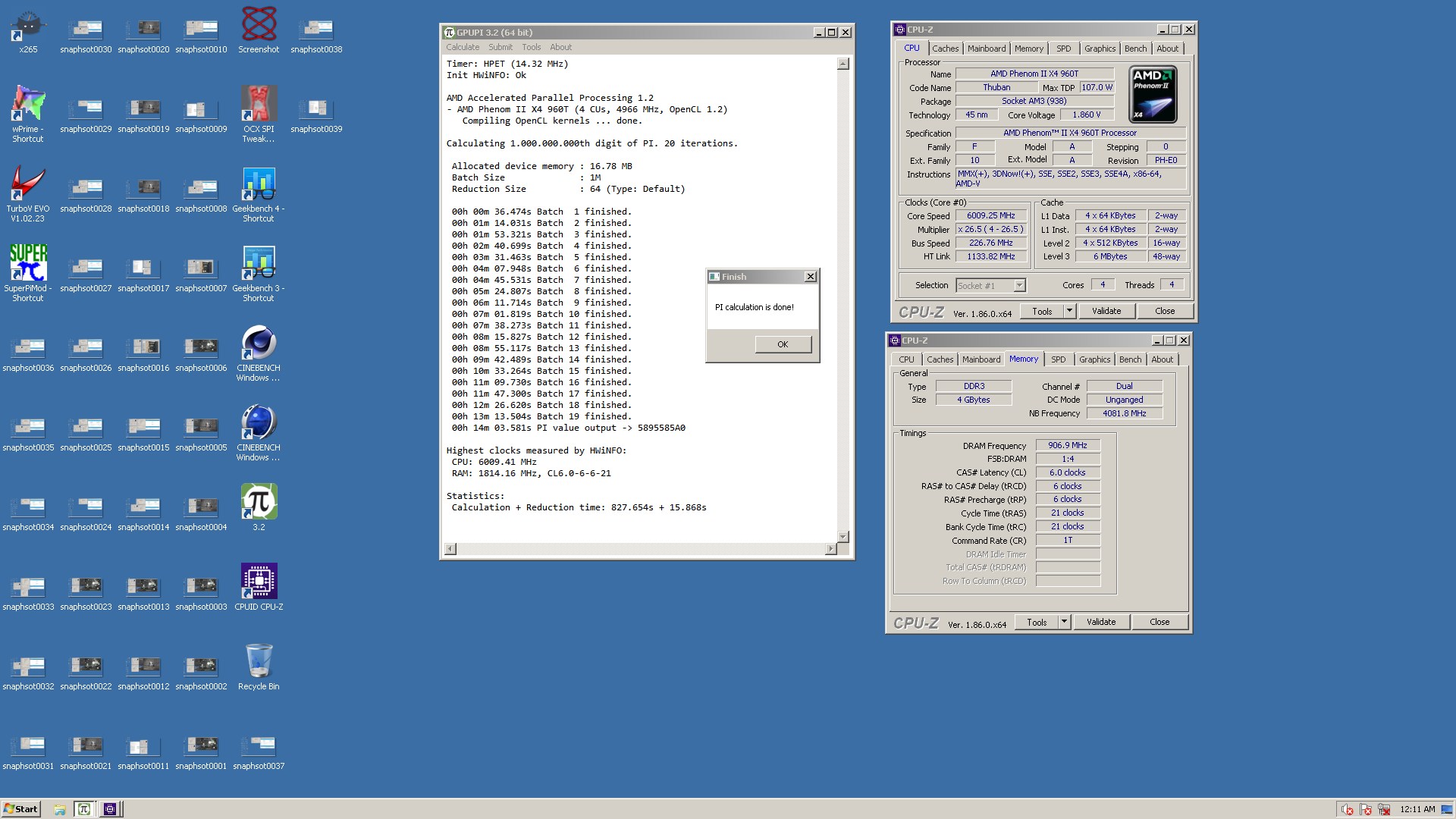Click the AMD Phenom II logo in CPU-Z

[1153, 94]
